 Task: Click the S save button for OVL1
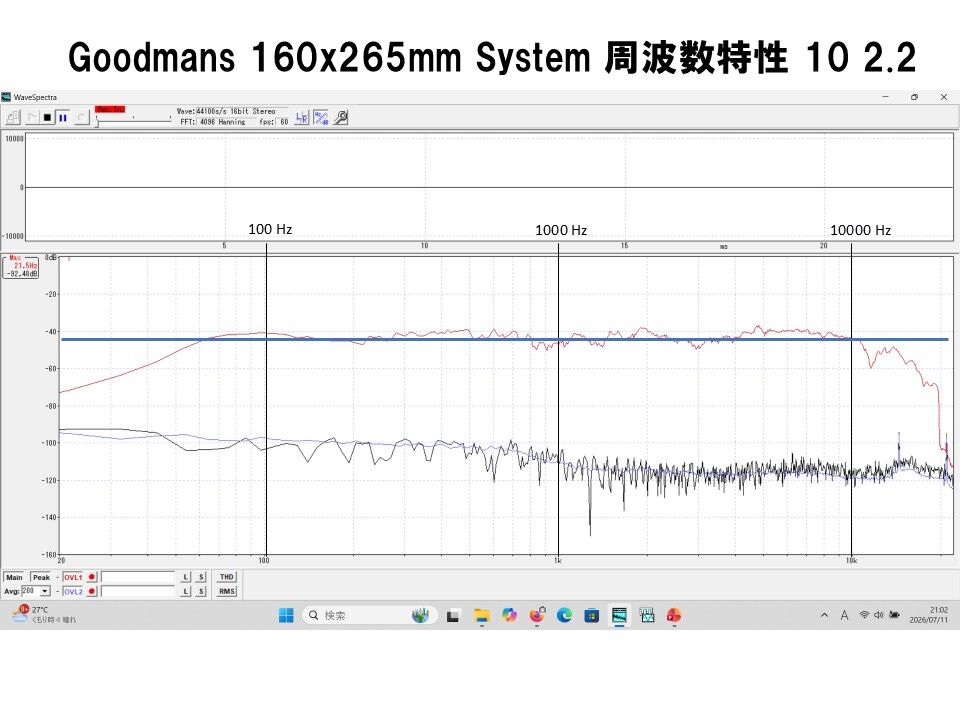[x=201, y=577]
